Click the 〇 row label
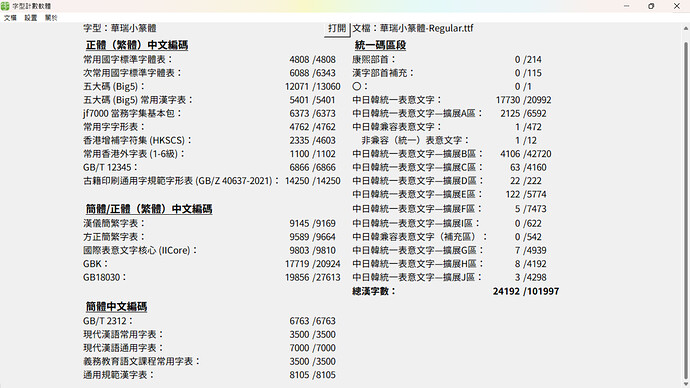This screenshot has height=388, width=690. [x=360, y=87]
